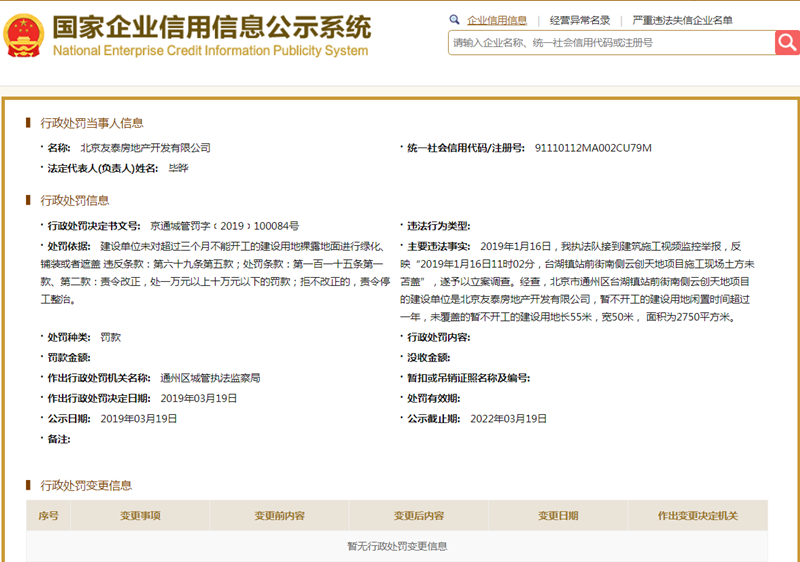Click the 作出变更决定机关 column header

697,515
